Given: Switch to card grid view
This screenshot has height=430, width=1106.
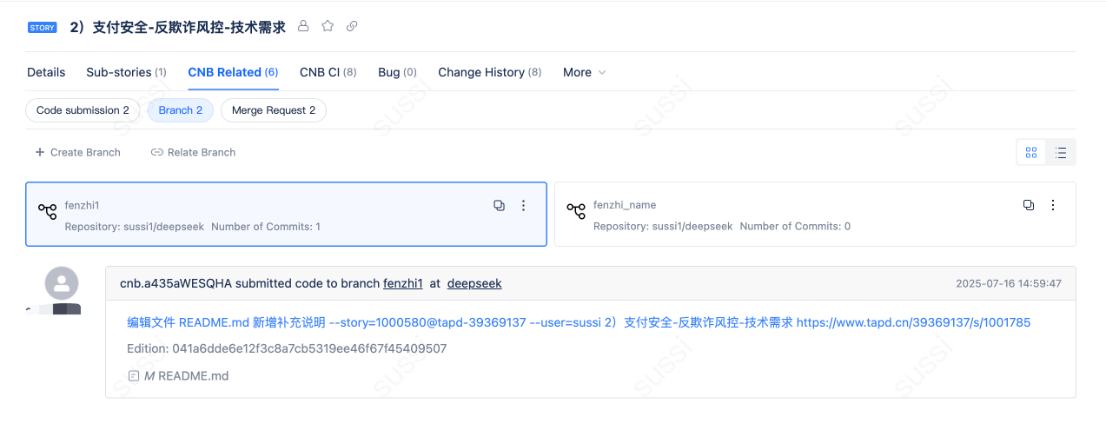Looking at the screenshot, I should [x=1031, y=153].
